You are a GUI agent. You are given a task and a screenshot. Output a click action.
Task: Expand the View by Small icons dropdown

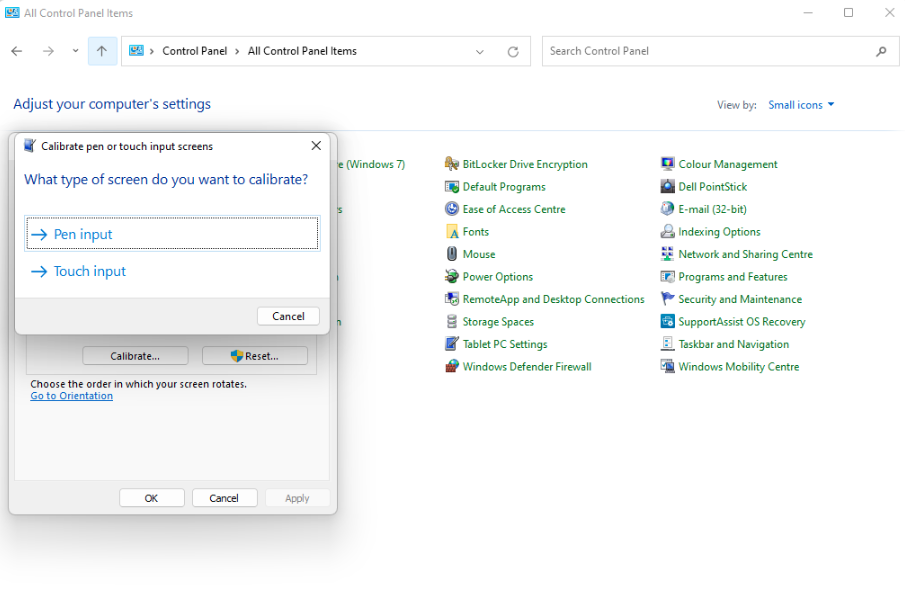801,105
